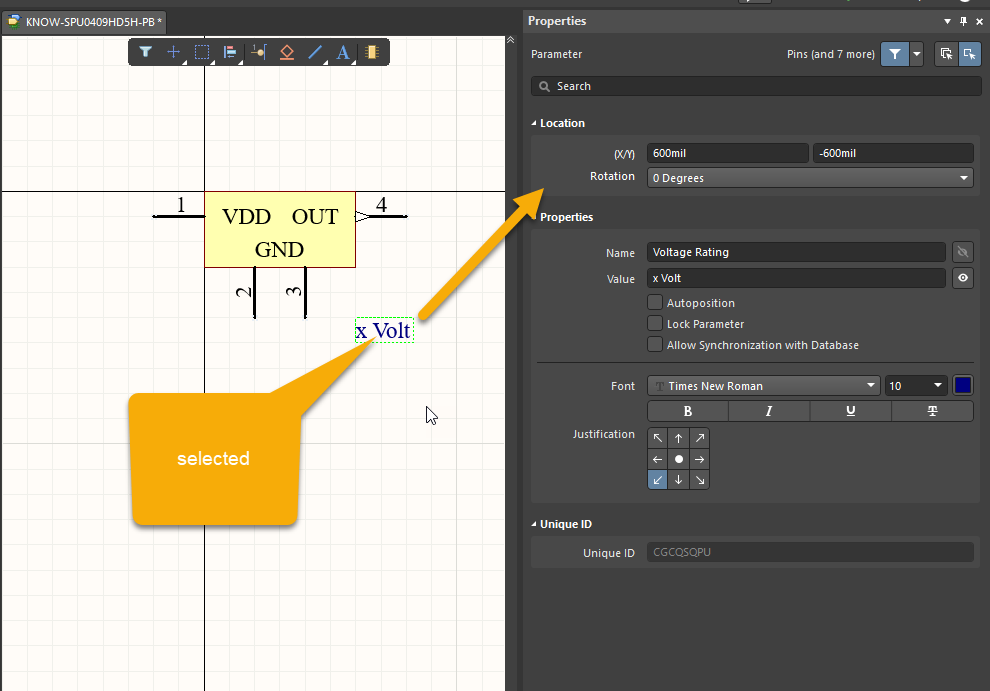
Task: Click the Properties panel filter funnel button
Action: point(895,54)
